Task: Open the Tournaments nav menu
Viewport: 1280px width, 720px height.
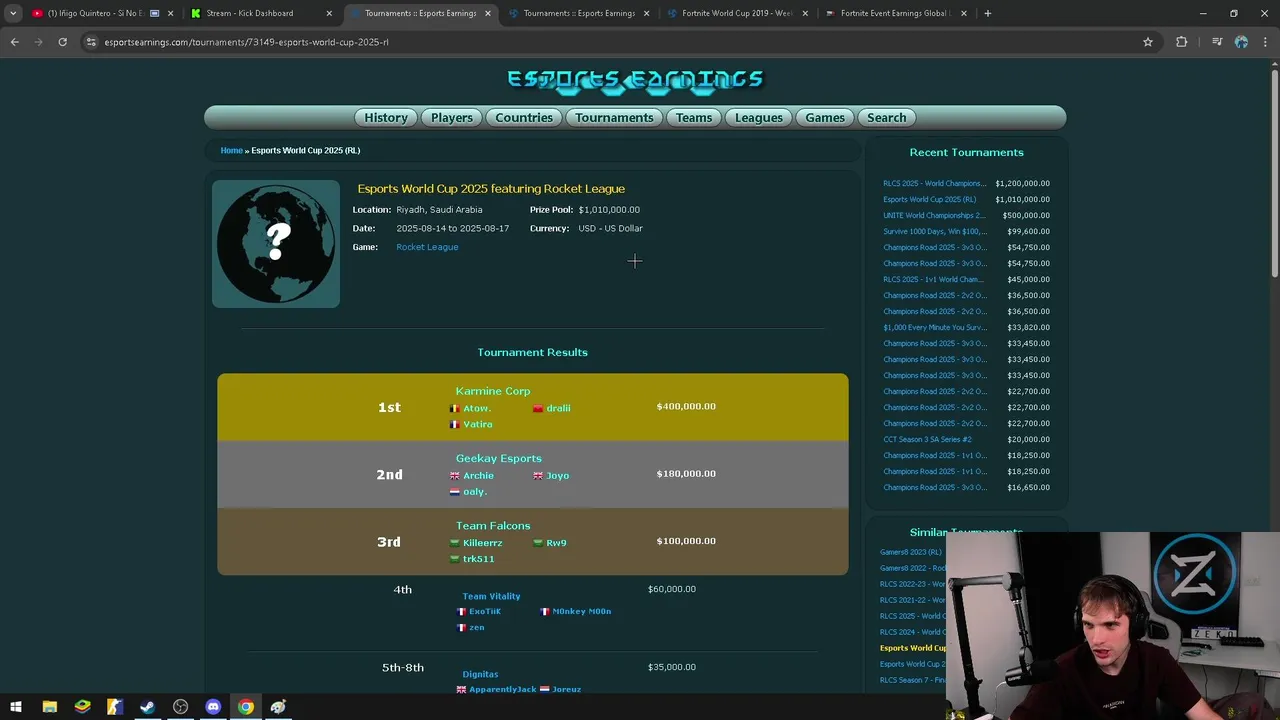Action: pos(614,118)
